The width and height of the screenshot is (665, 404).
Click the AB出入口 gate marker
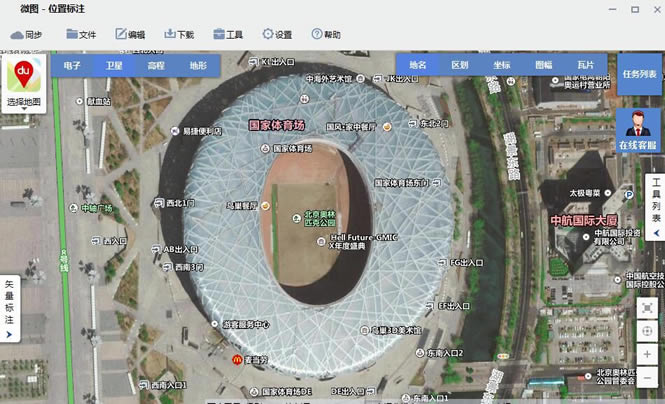coord(156,249)
